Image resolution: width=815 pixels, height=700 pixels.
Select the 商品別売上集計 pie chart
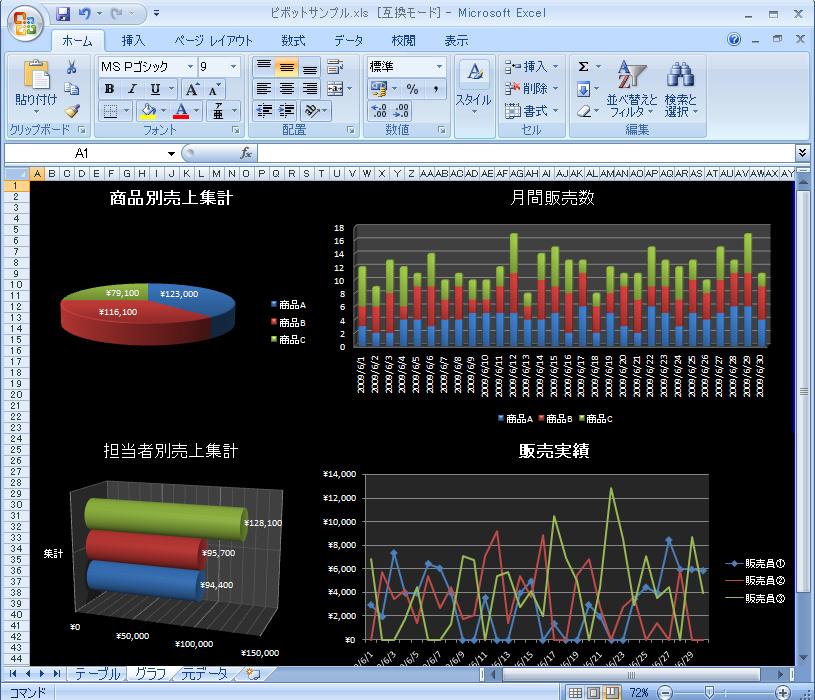[148, 314]
